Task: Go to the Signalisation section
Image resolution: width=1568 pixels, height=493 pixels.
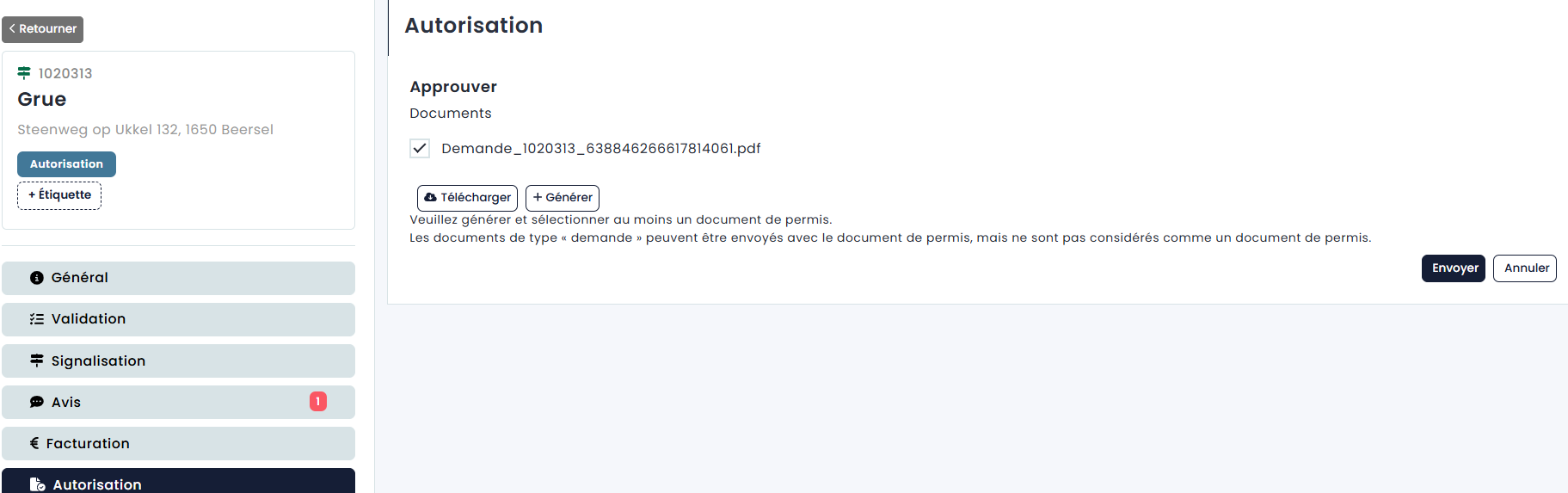Action: [x=178, y=361]
